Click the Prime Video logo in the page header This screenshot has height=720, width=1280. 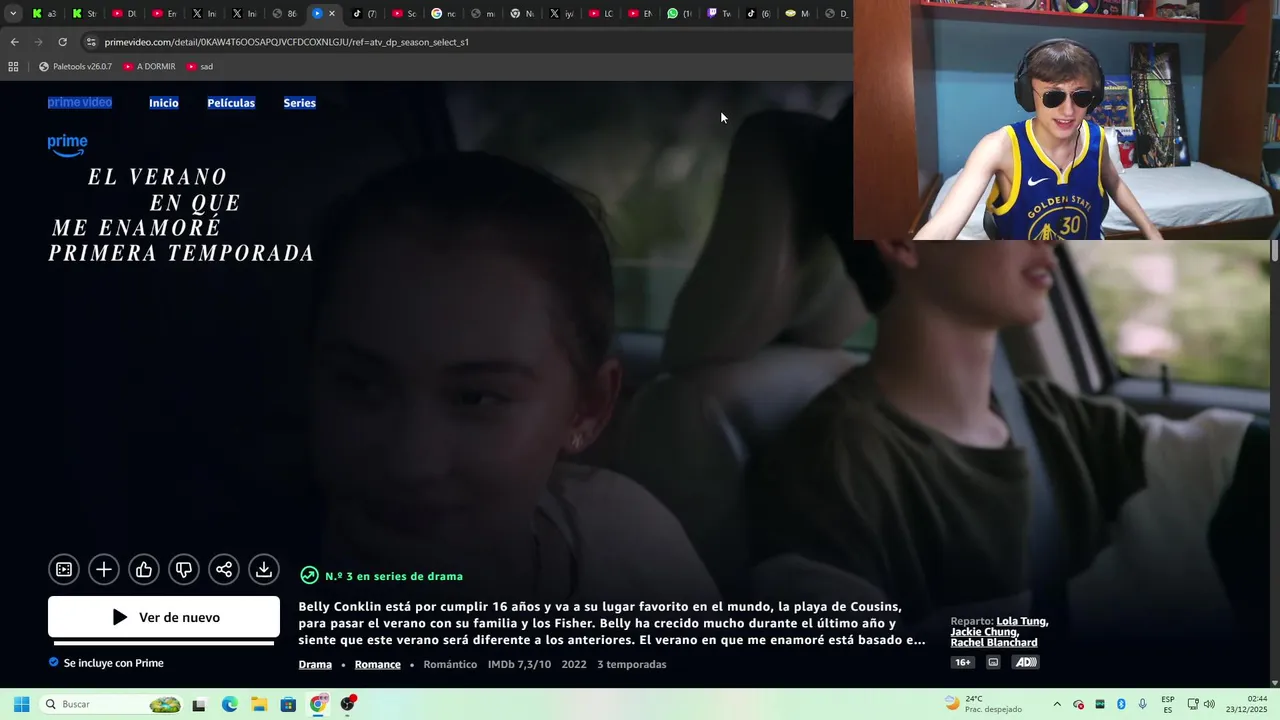(80, 102)
